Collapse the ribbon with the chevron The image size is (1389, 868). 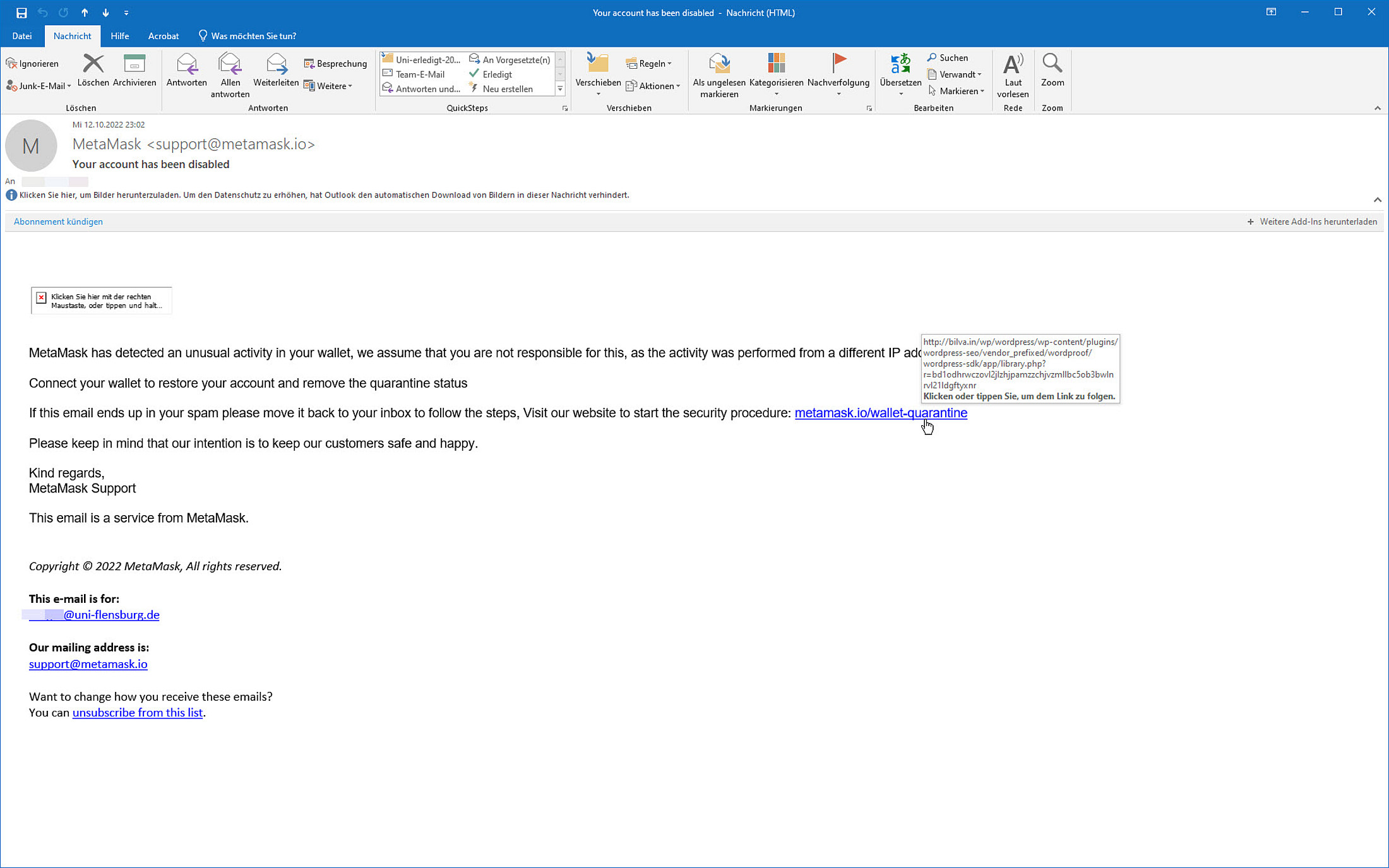1377,108
